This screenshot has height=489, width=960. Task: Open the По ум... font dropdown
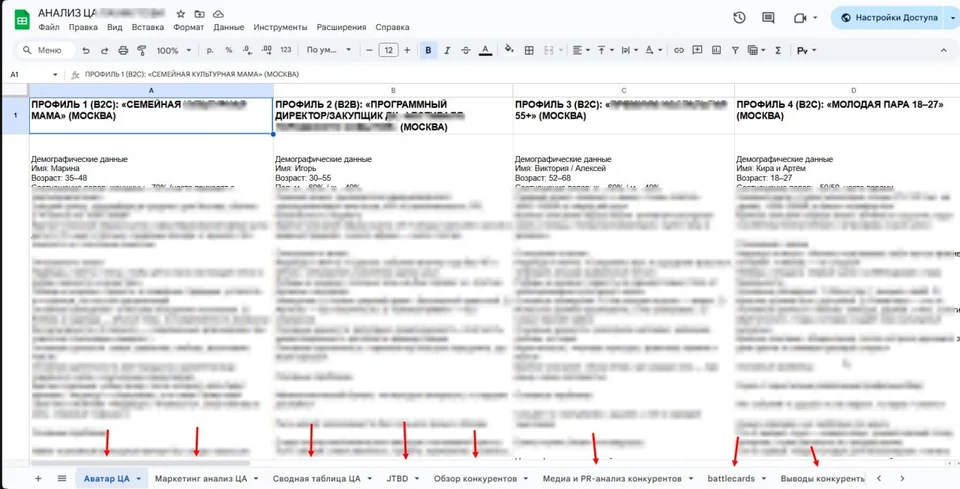point(329,50)
